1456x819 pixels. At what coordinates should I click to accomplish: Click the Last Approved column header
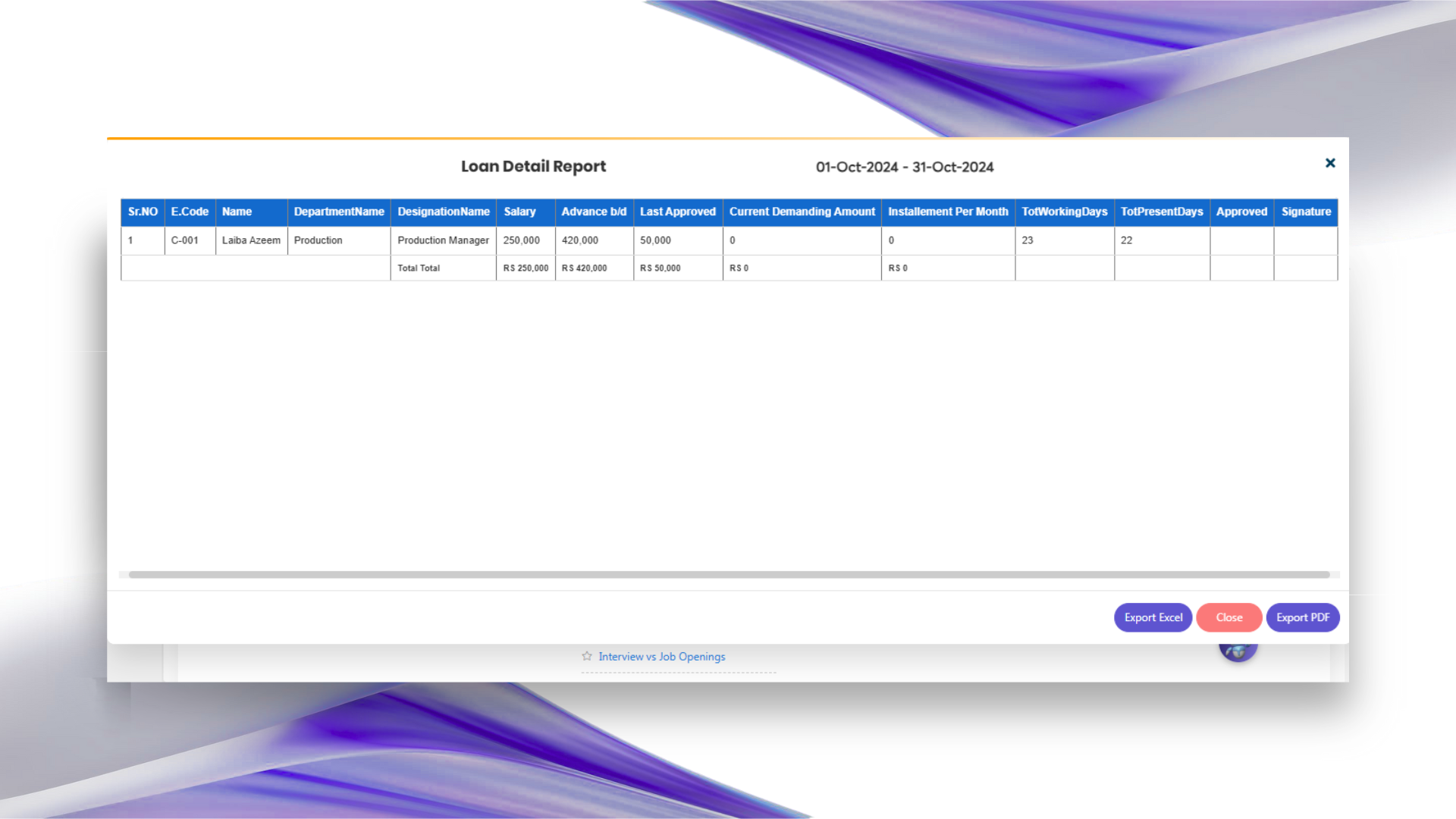[677, 212]
